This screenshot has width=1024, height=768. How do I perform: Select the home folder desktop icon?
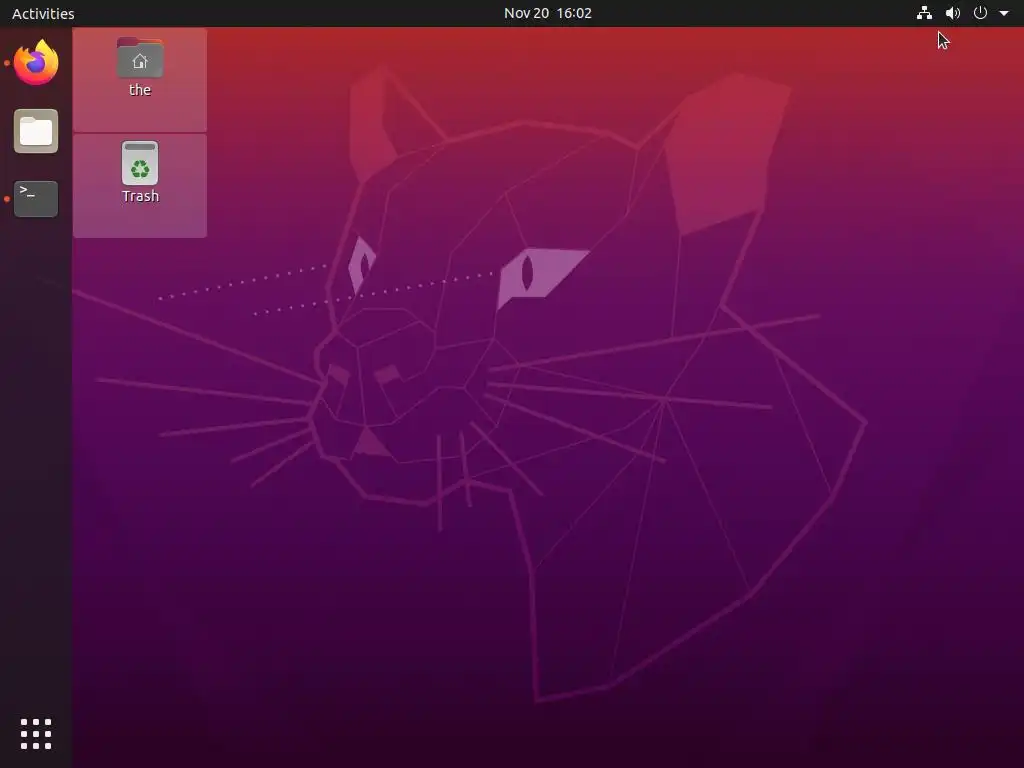(x=140, y=58)
